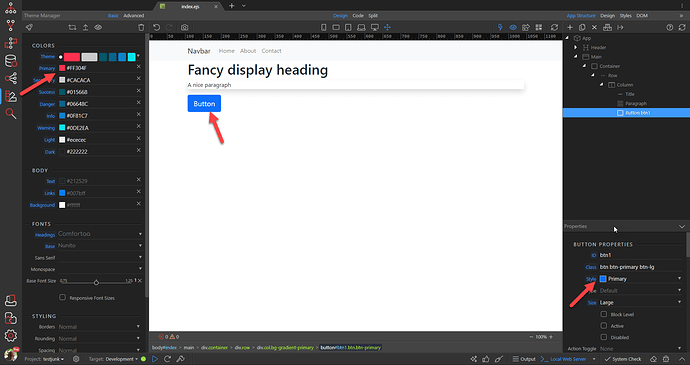The height and width of the screenshot is (365, 690).
Task: Collapse the Container node in tree
Action: pos(584,66)
